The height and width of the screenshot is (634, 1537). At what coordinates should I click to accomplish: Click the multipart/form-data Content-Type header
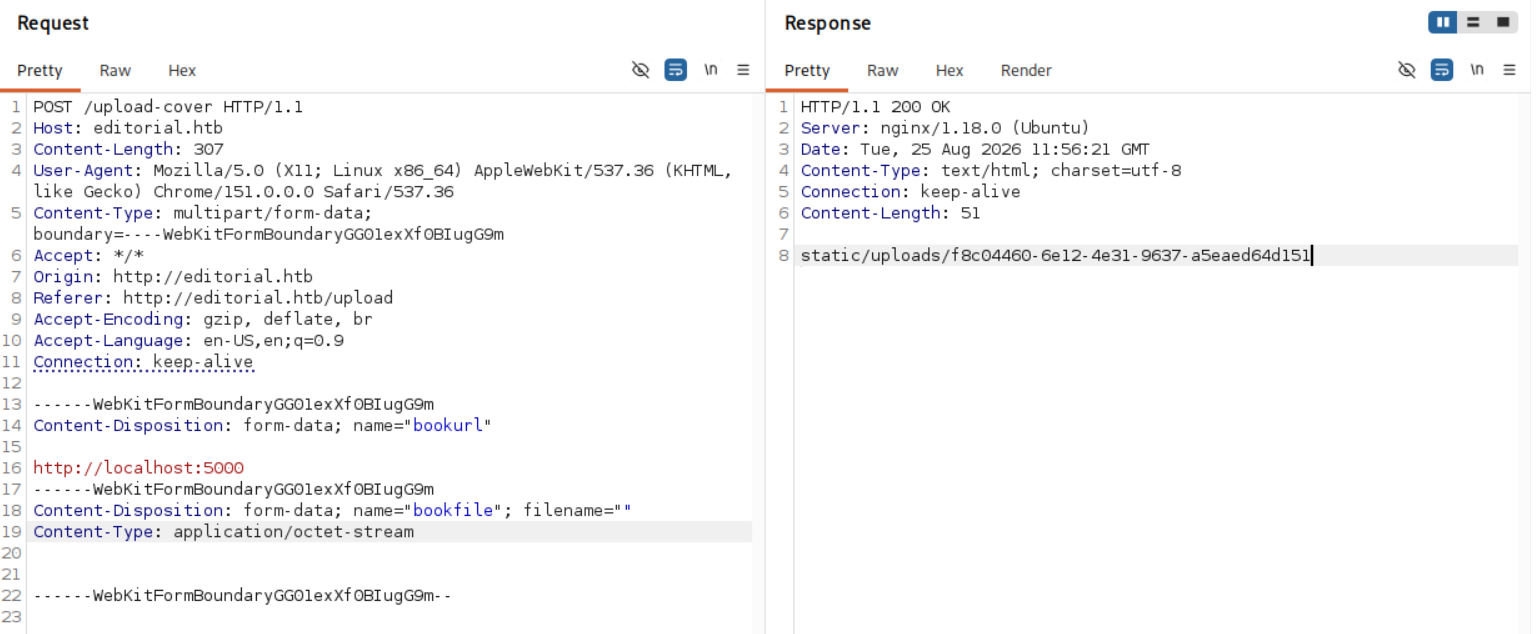coord(268,224)
